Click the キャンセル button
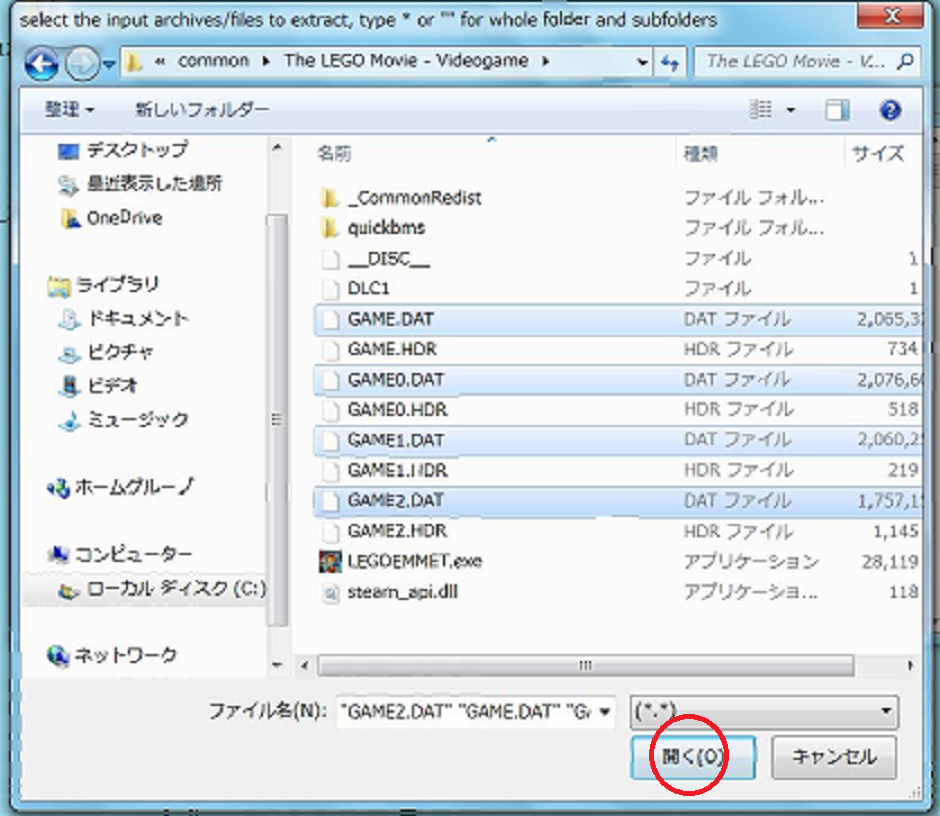The width and height of the screenshot is (940, 816). pyautogui.click(x=834, y=758)
